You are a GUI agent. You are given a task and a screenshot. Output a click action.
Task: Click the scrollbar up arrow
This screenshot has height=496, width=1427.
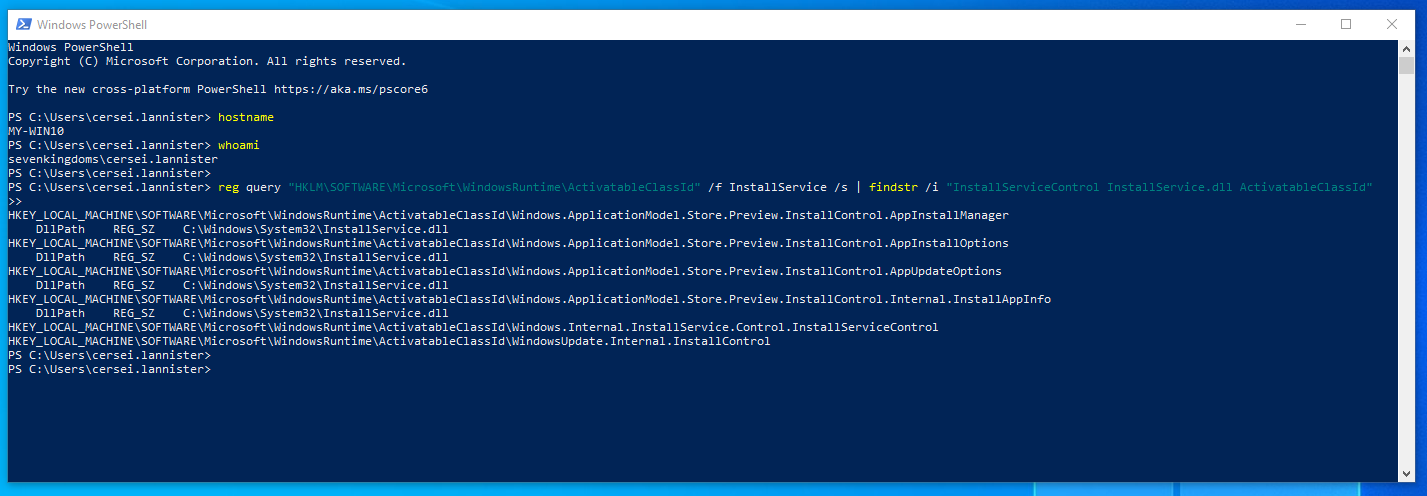point(1406,48)
